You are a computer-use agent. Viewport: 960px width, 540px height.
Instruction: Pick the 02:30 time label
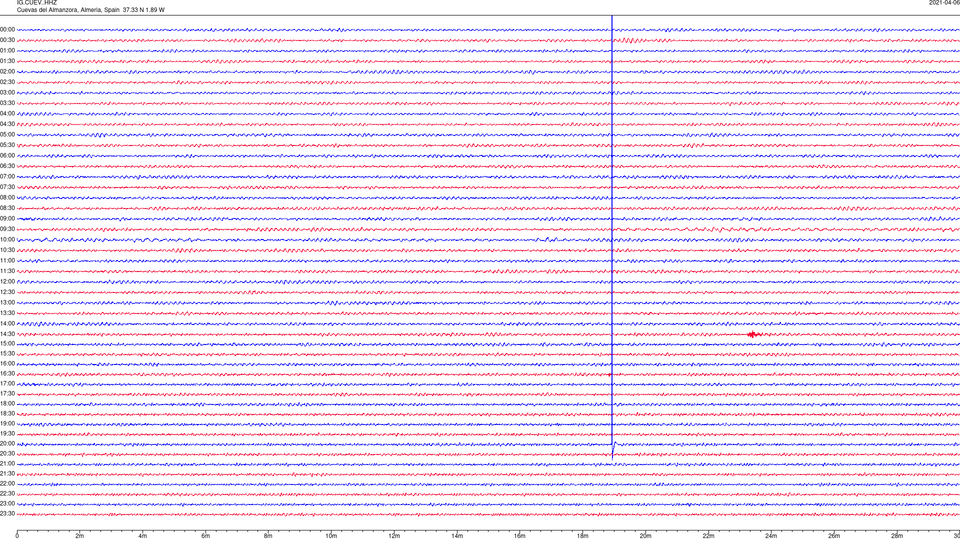pos(7,82)
